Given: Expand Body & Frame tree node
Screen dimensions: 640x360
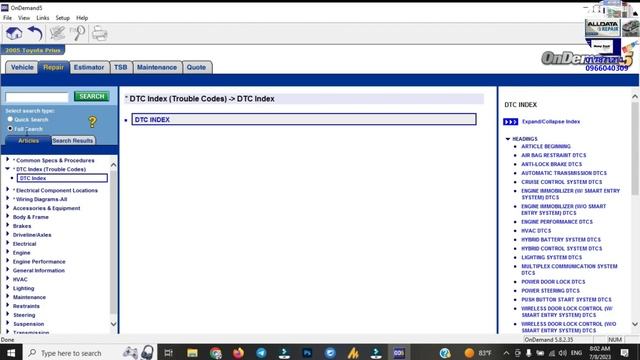Looking at the screenshot, I should point(8,217).
